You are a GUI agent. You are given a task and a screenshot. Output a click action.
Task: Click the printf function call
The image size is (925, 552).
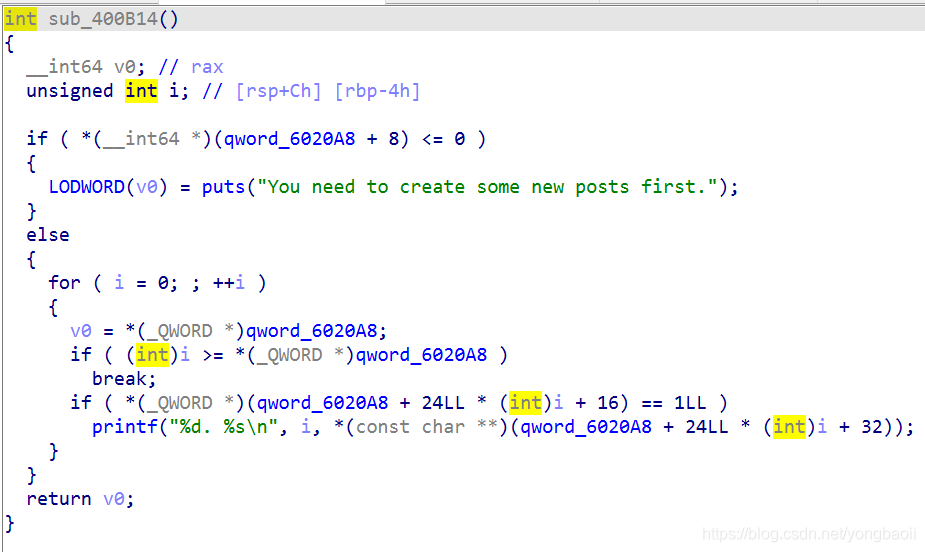coord(124,427)
